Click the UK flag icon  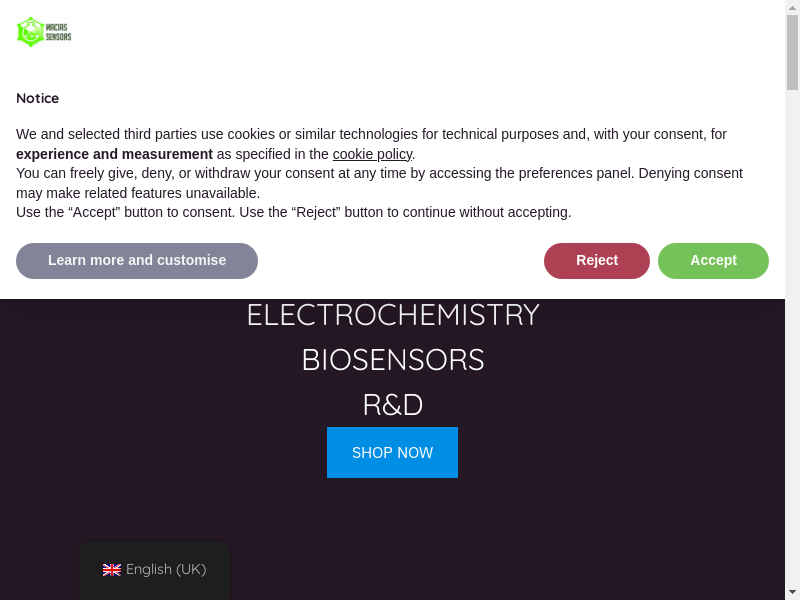(x=112, y=570)
